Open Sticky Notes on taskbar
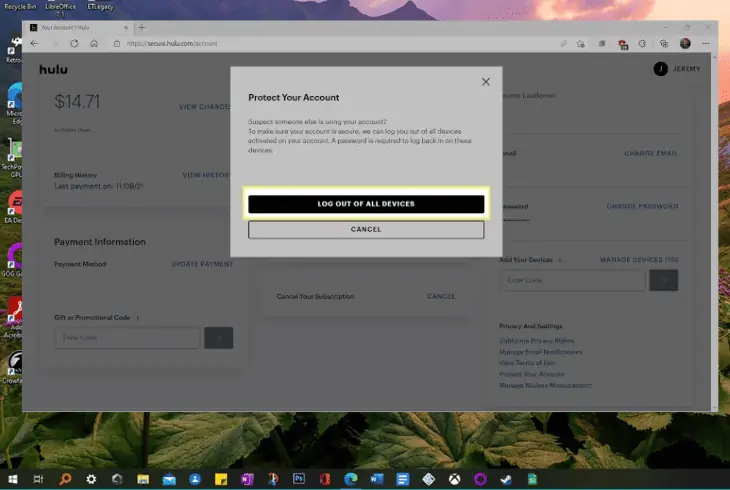The width and height of the screenshot is (730, 490). point(221,479)
